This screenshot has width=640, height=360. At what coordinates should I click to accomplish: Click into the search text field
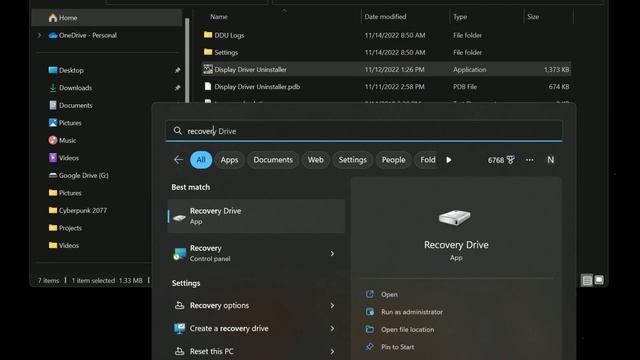364,131
